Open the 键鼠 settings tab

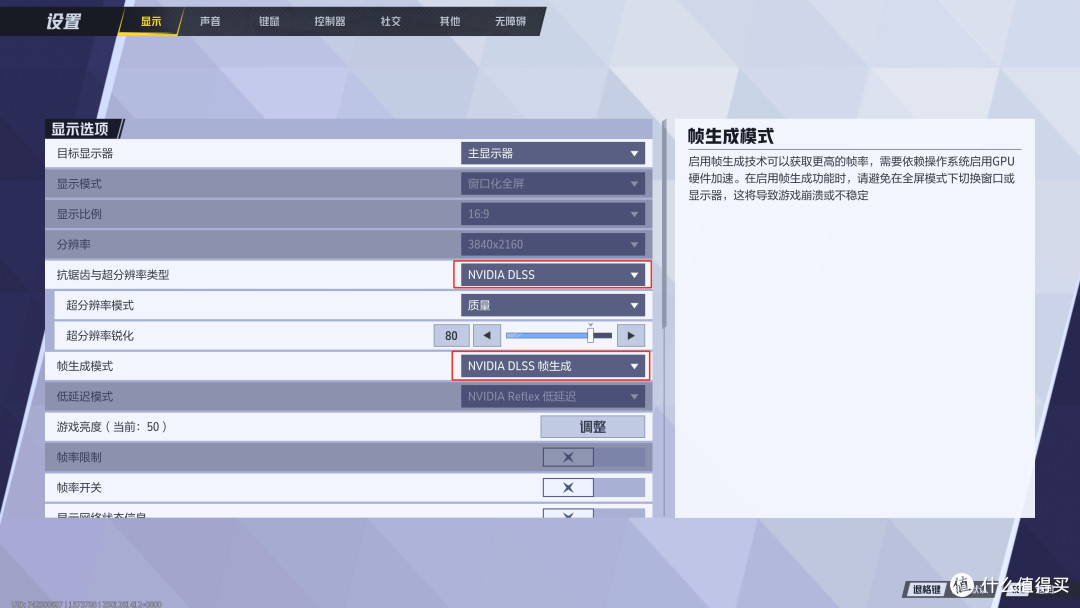coord(269,21)
